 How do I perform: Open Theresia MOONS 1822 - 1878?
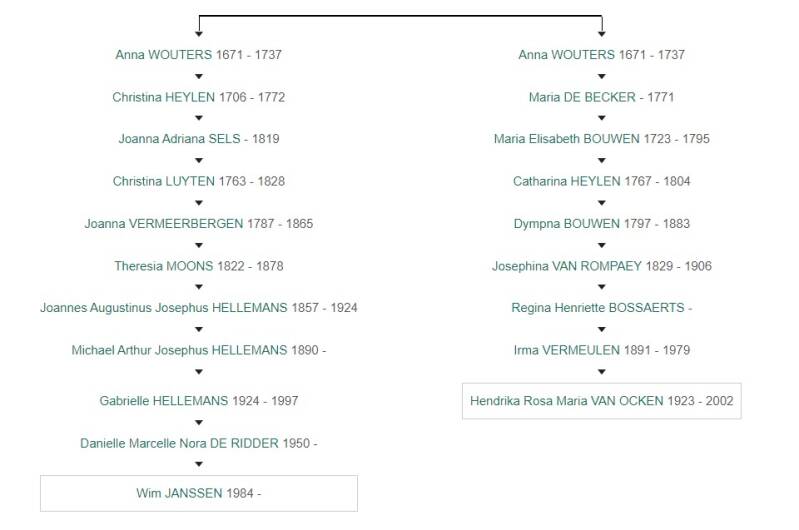click(x=198, y=266)
